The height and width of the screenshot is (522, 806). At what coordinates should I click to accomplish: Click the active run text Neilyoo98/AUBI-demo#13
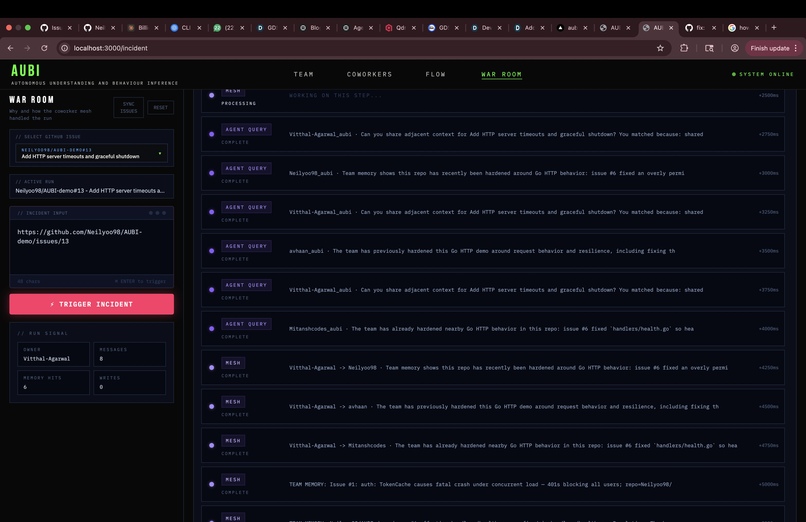pyautogui.click(x=90, y=191)
